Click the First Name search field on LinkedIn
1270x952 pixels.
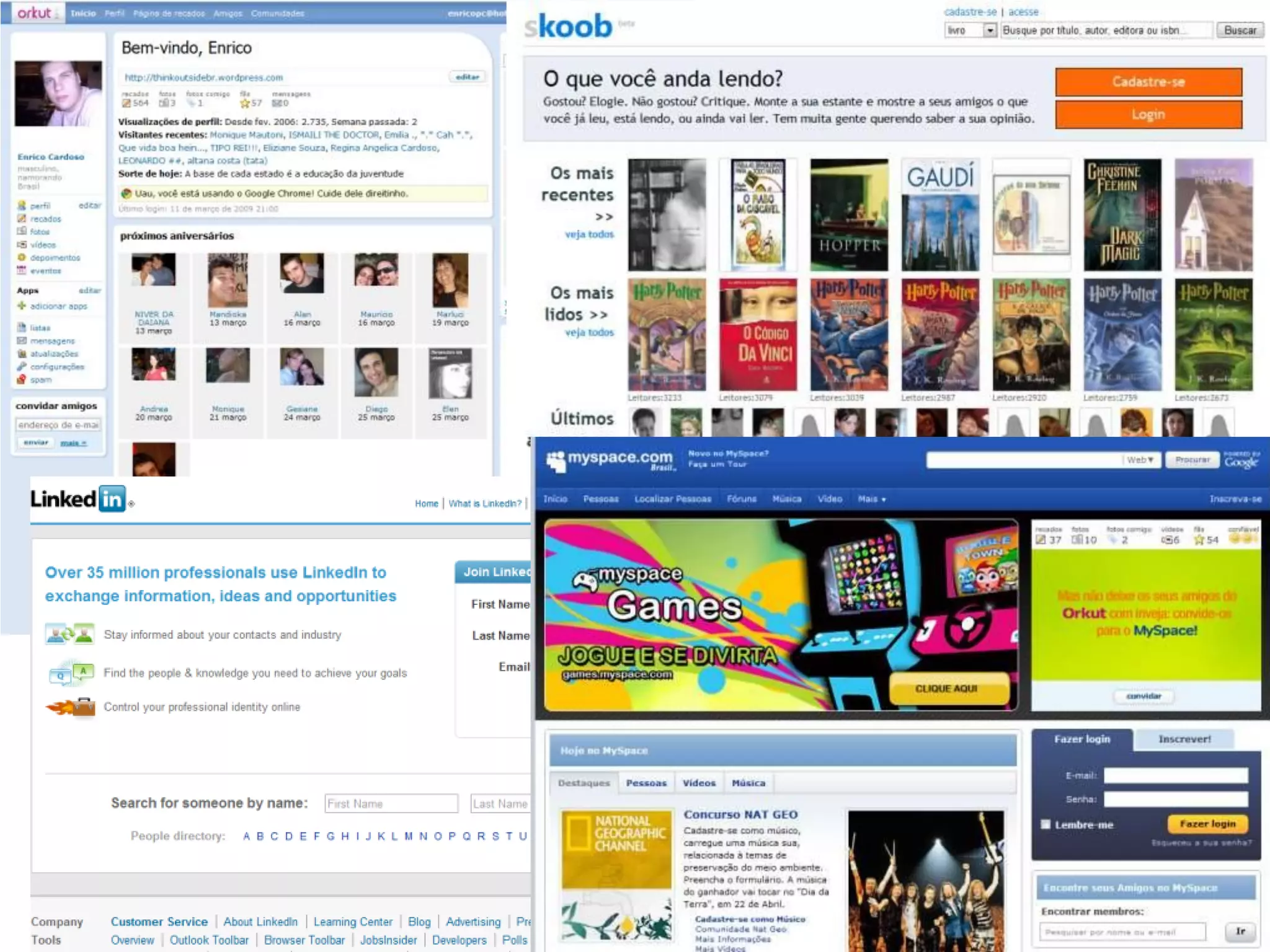(391, 804)
